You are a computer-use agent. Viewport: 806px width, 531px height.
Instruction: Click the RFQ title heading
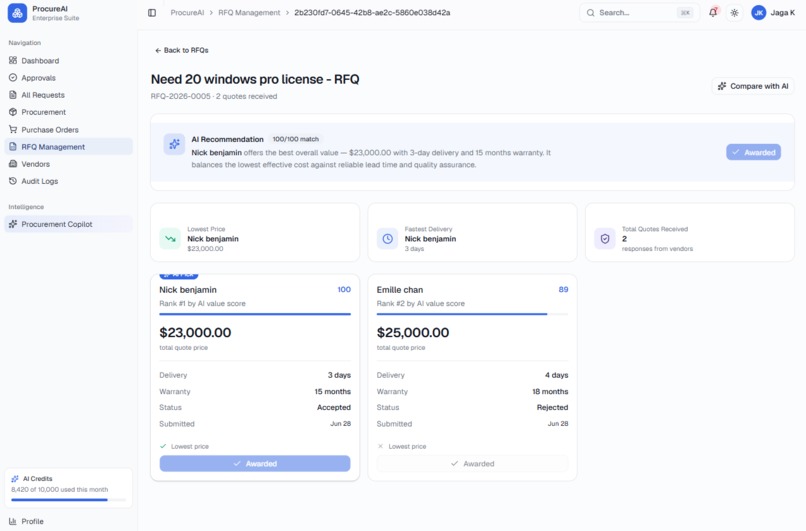tap(255, 79)
